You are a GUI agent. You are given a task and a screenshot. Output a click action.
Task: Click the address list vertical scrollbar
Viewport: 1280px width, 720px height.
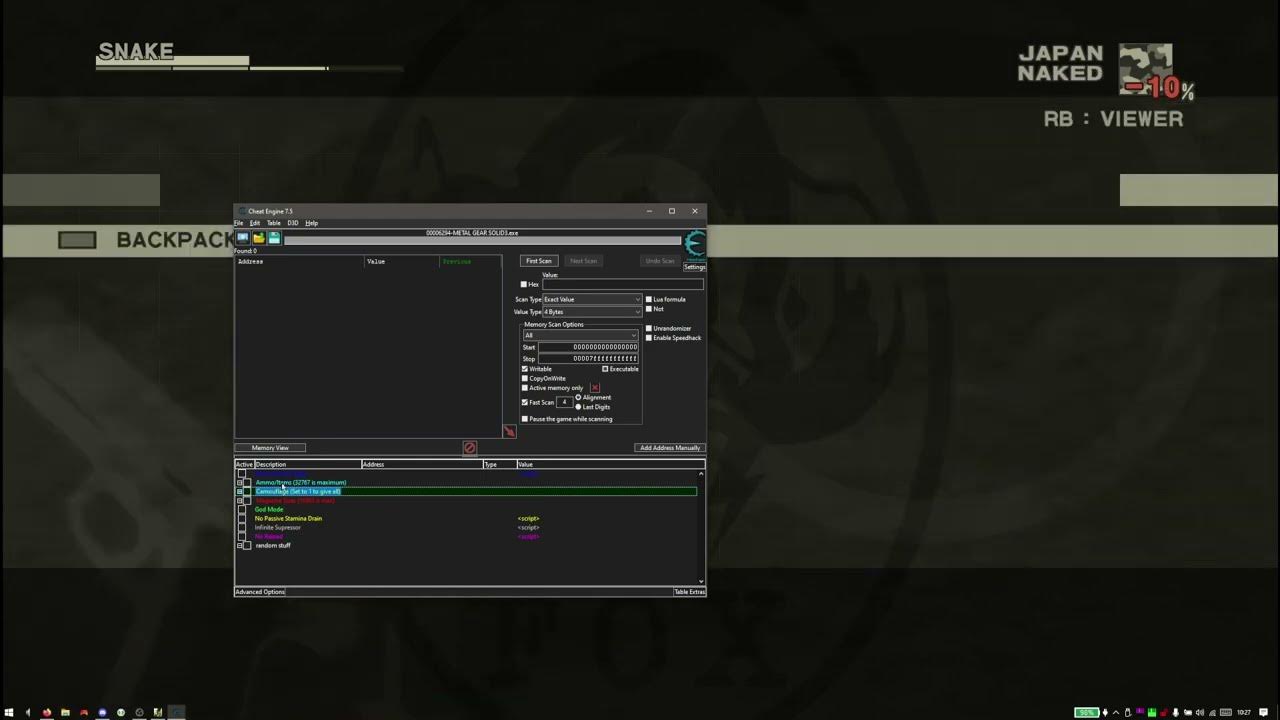click(x=701, y=526)
